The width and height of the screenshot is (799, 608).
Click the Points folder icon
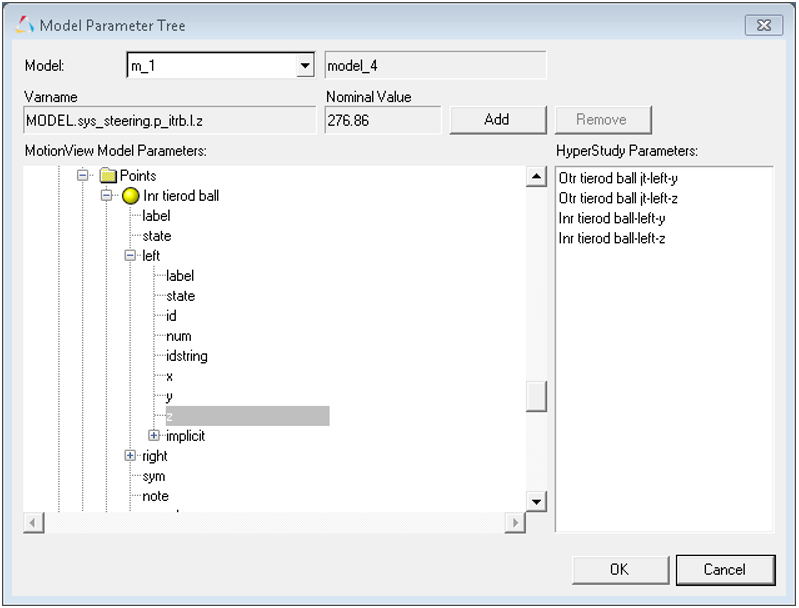tap(108, 176)
